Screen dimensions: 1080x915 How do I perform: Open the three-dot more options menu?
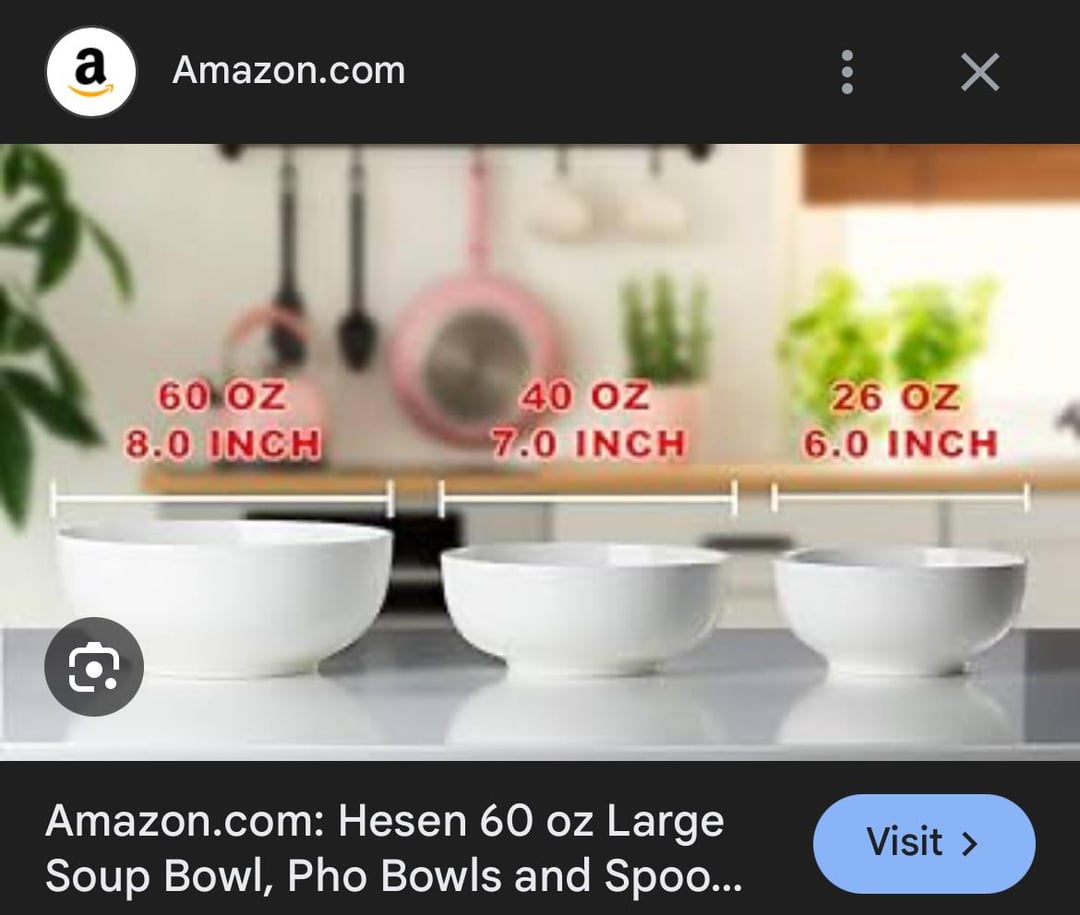point(847,72)
